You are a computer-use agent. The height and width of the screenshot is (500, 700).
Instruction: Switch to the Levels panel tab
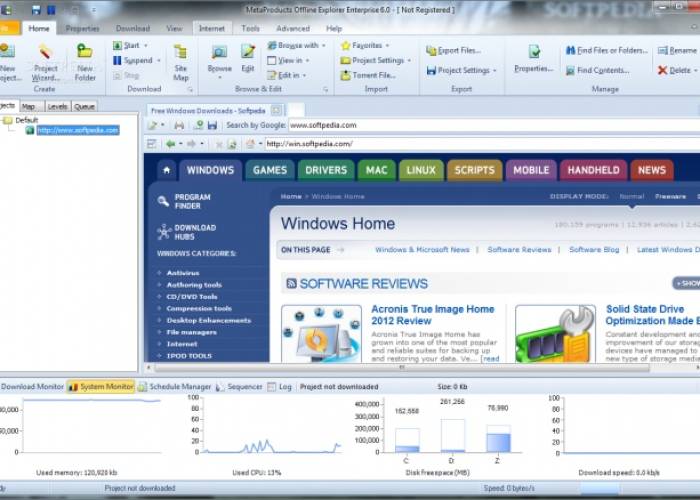click(x=58, y=107)
